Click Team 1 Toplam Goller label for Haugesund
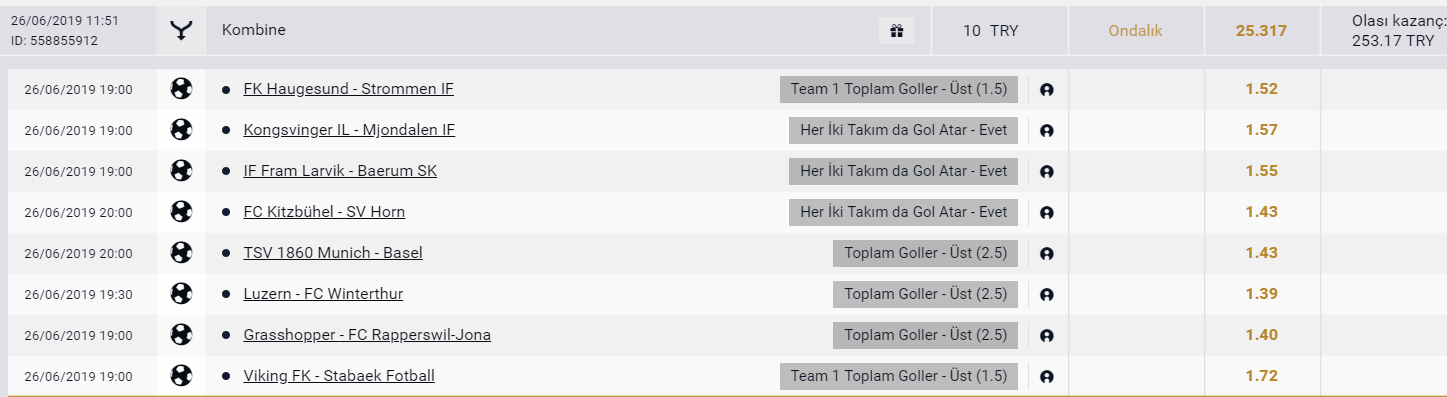The width and height of the screenshot is (1447, 397). [899, 89]
